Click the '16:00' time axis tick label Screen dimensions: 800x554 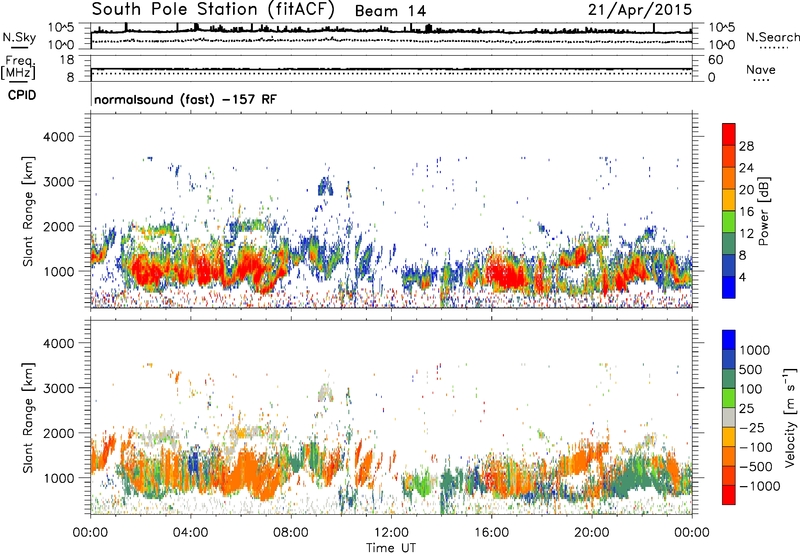click(x=491, y=533)
